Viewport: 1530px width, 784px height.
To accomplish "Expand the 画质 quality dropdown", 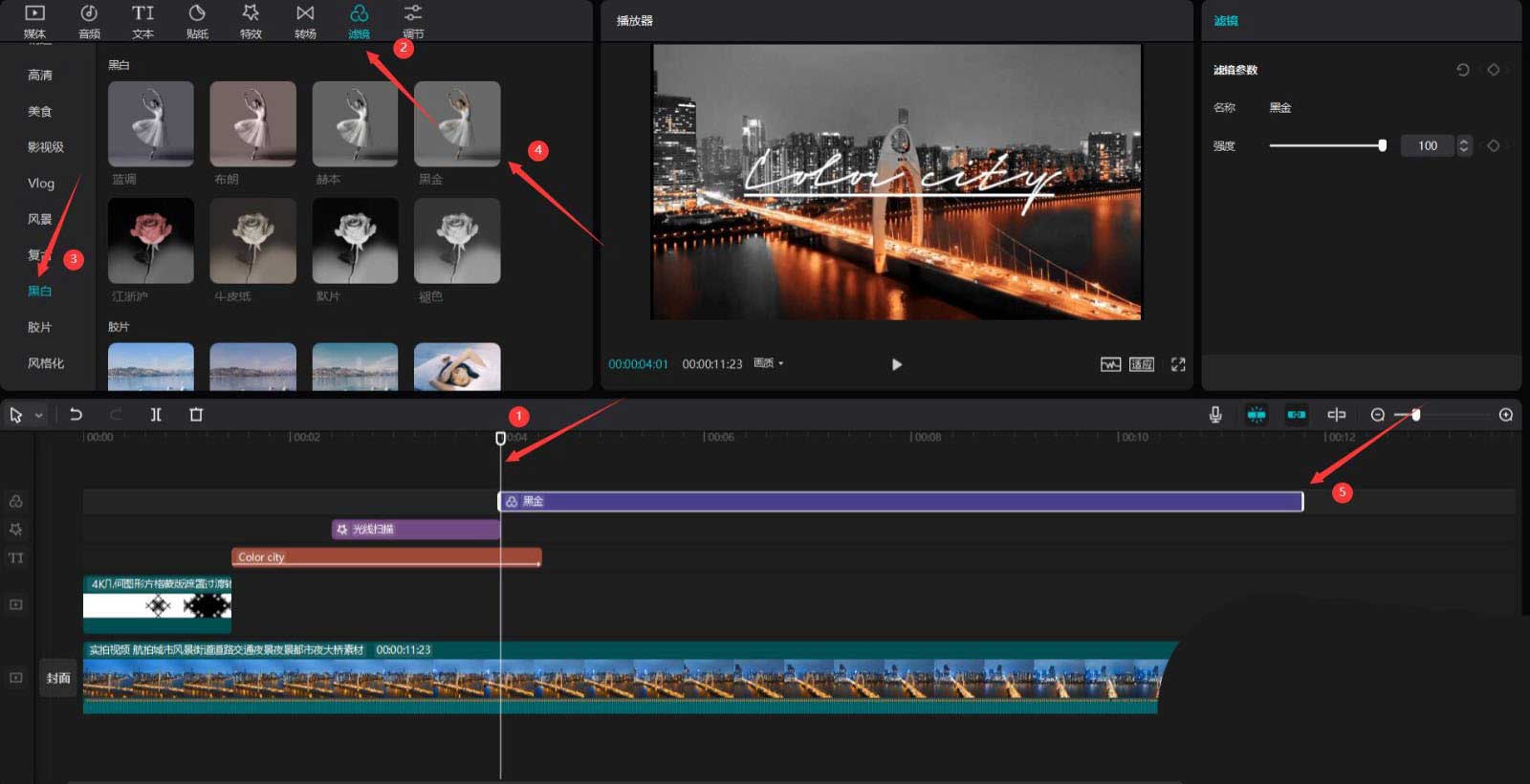I will point(768,363).
